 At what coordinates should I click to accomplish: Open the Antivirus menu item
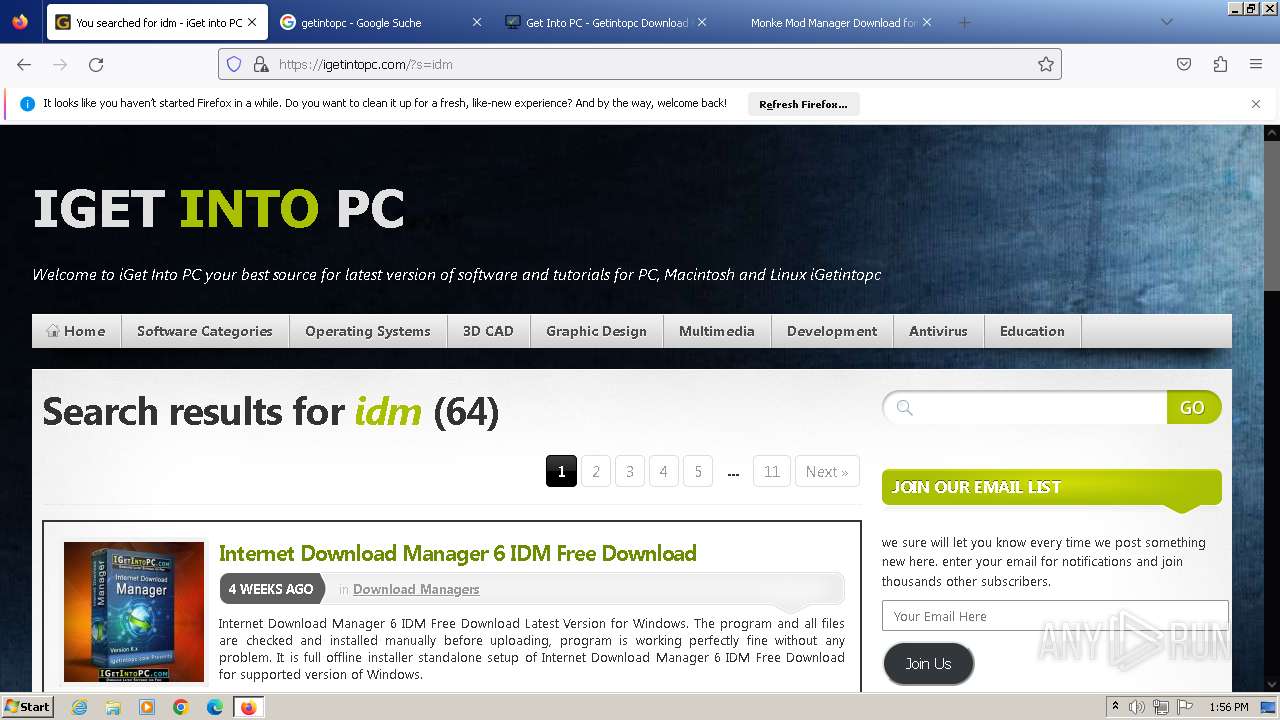pos(938,331)
